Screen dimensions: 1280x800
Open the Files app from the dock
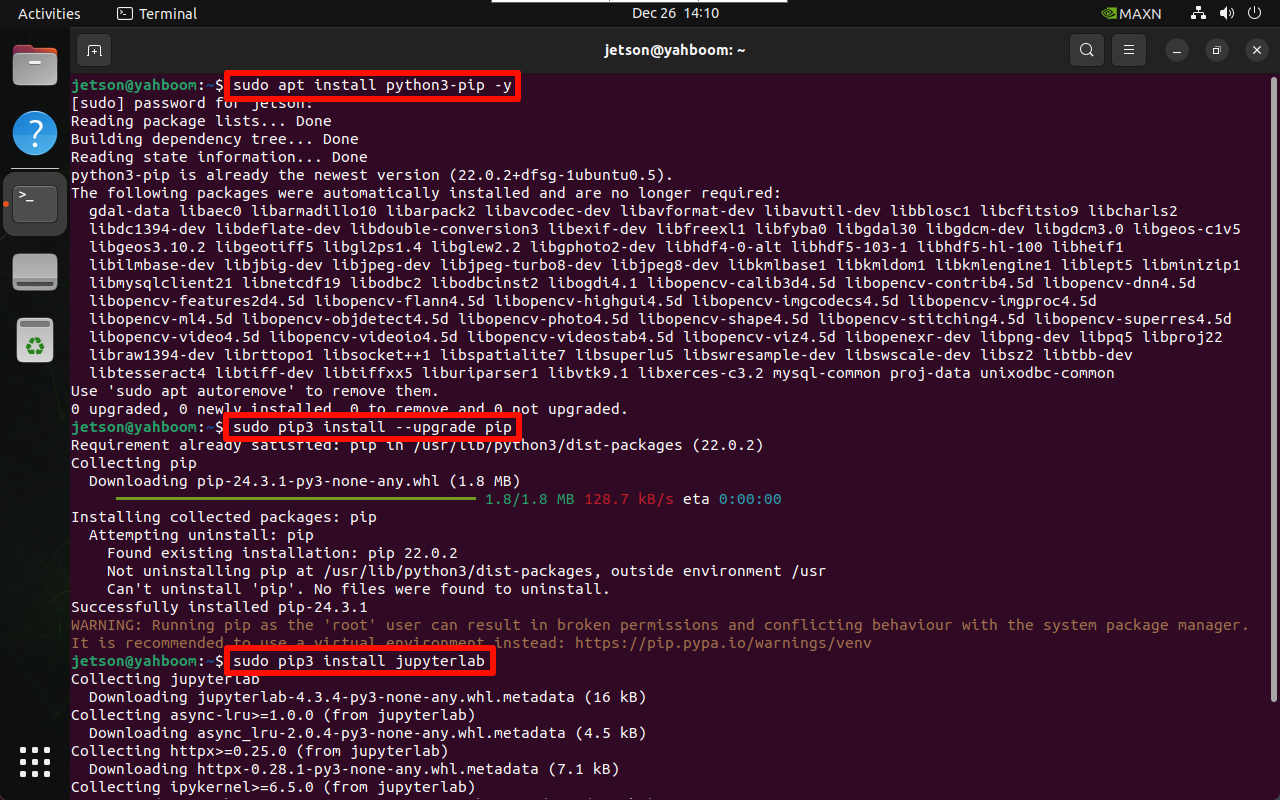pos(35,66)
